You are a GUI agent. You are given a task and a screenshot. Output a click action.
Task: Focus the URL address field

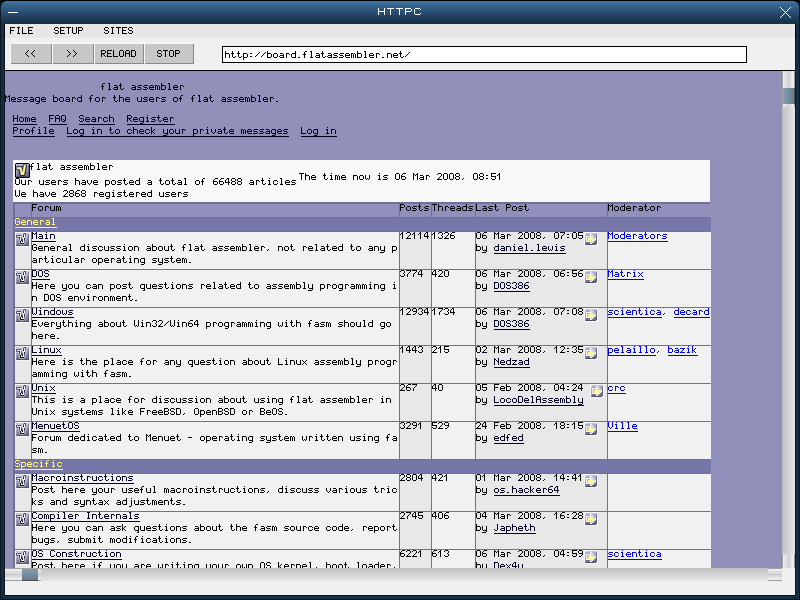point(484,55)
